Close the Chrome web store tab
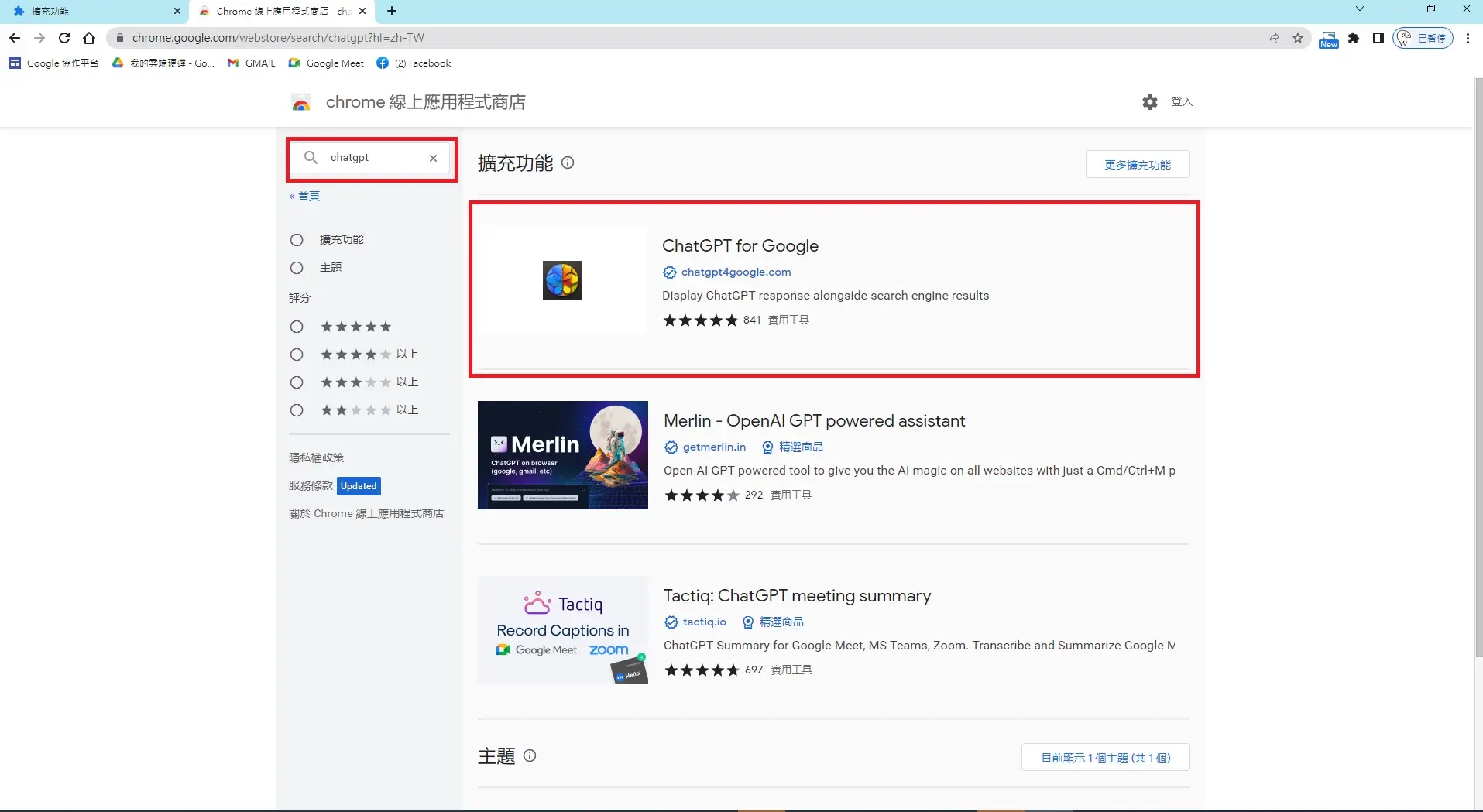1483x812 pixels. 362,11
